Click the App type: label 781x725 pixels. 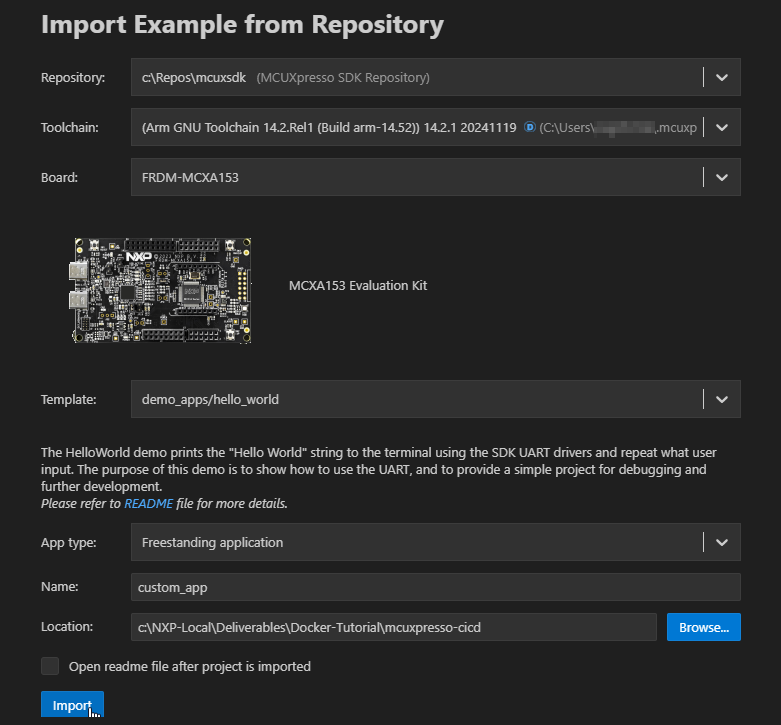68,542
